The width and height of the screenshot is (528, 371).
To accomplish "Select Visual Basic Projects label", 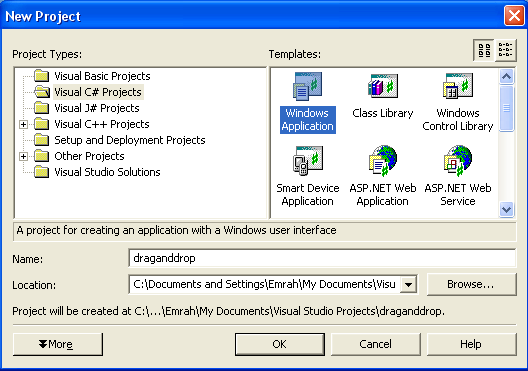I will [x=102, y=76].
